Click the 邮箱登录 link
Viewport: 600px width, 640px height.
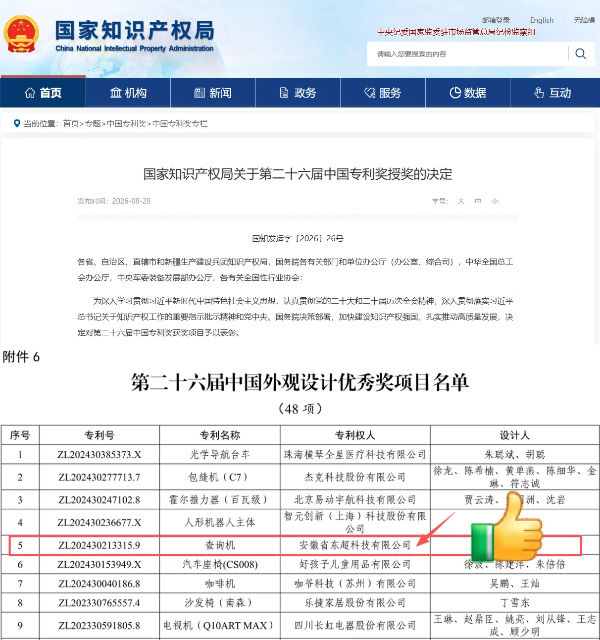[x=496, y=20]
